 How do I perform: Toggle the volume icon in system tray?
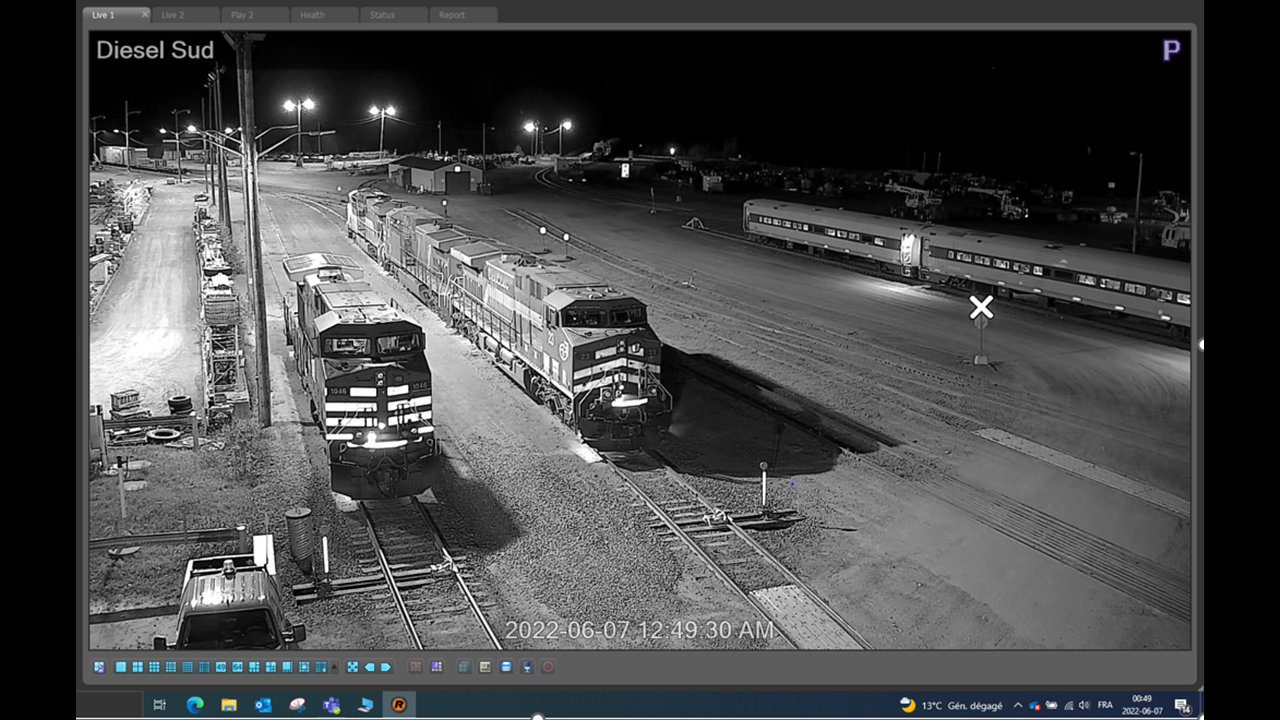(x=1084, y=705)
